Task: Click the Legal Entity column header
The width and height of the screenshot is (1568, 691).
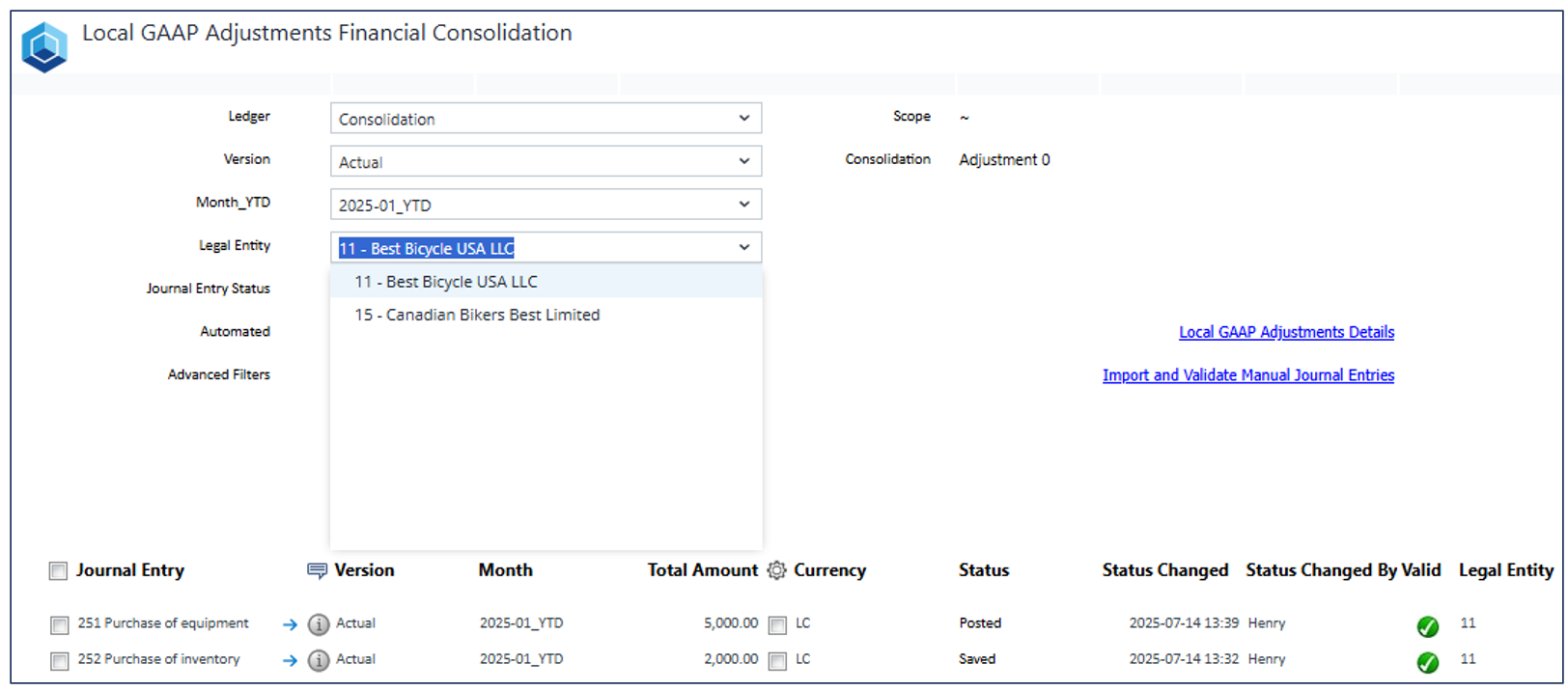Action: tap(1506, 570)
